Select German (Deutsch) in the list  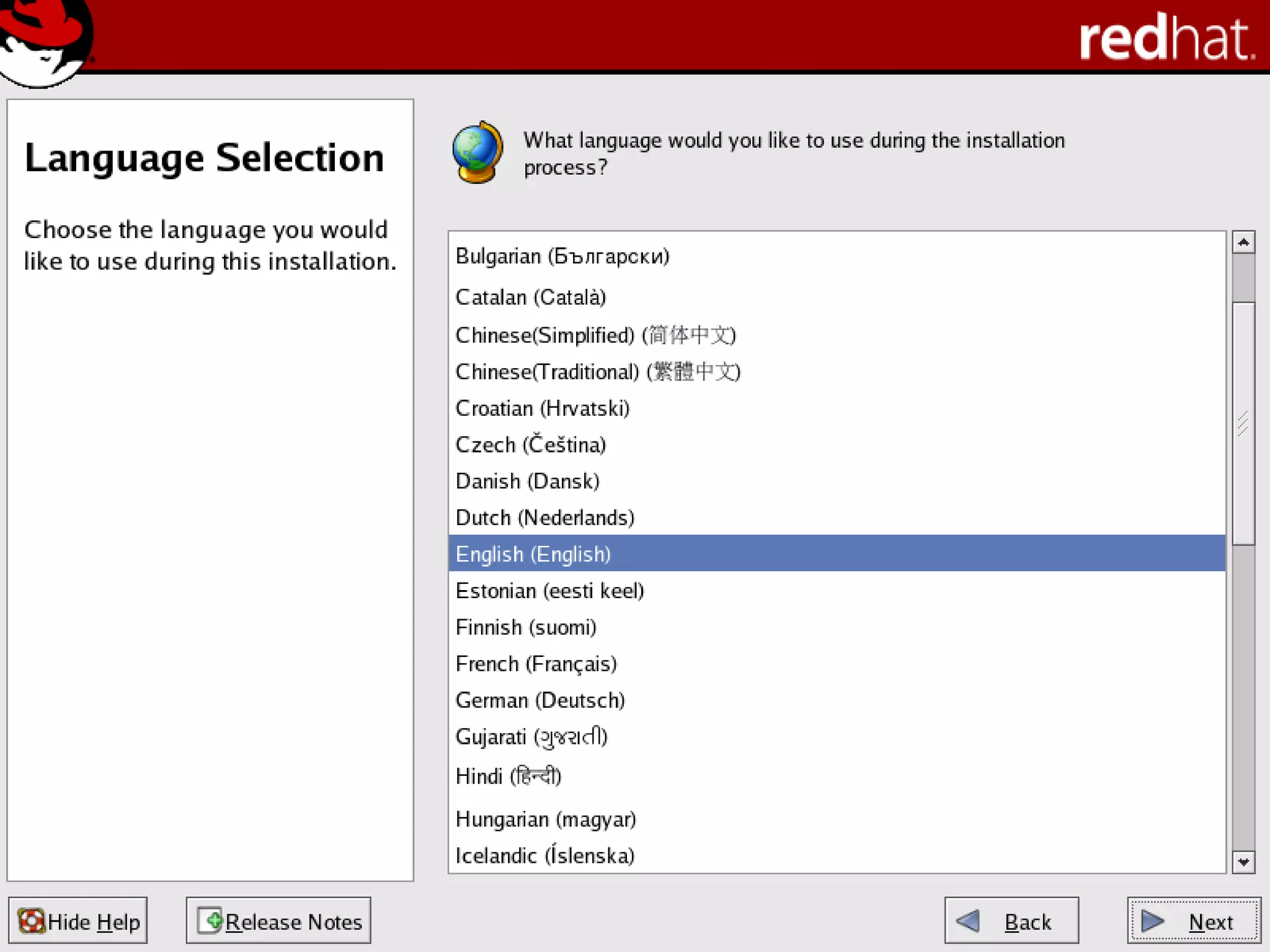coord(540,700)
